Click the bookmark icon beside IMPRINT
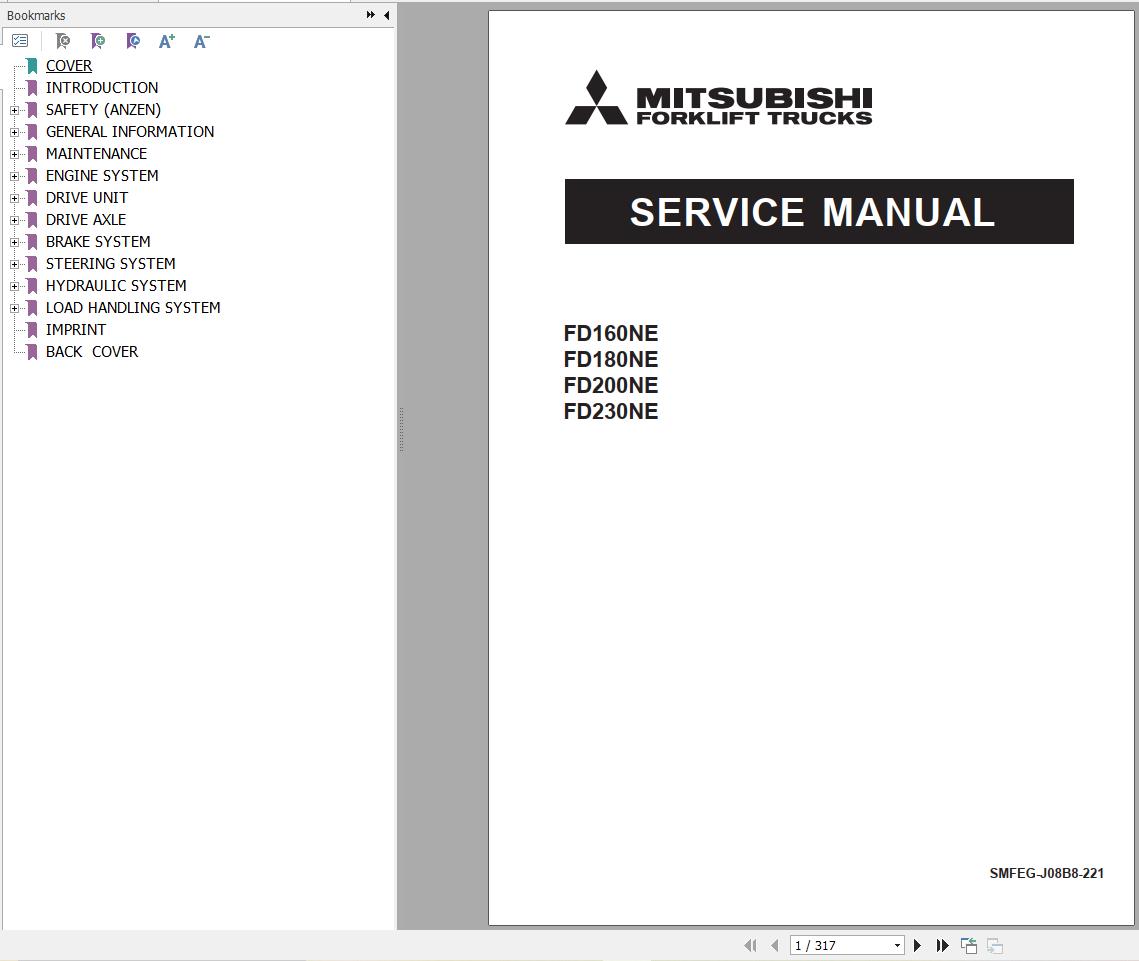Viewport: 1139px width, 961px height. click(x=32, y=330)
